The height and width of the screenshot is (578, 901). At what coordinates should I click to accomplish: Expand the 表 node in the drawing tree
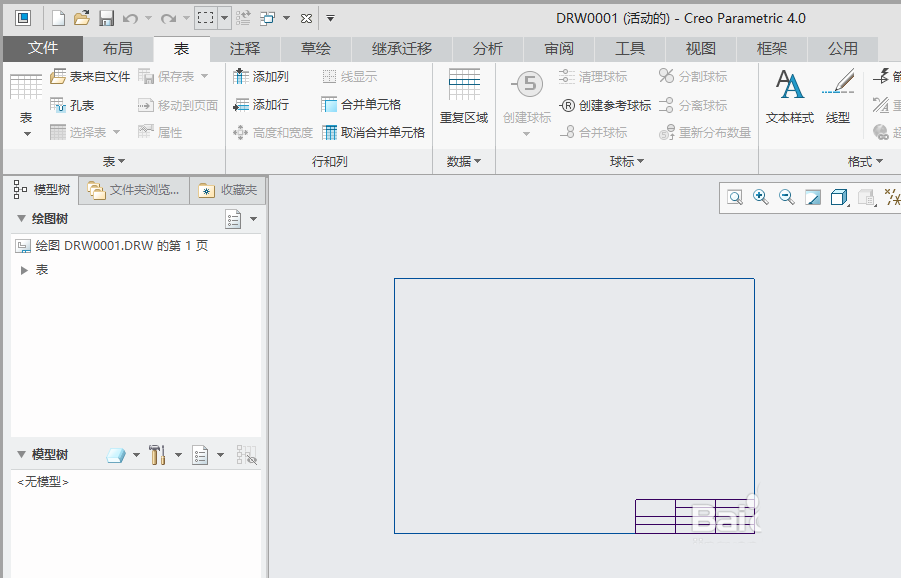[24, 269]
